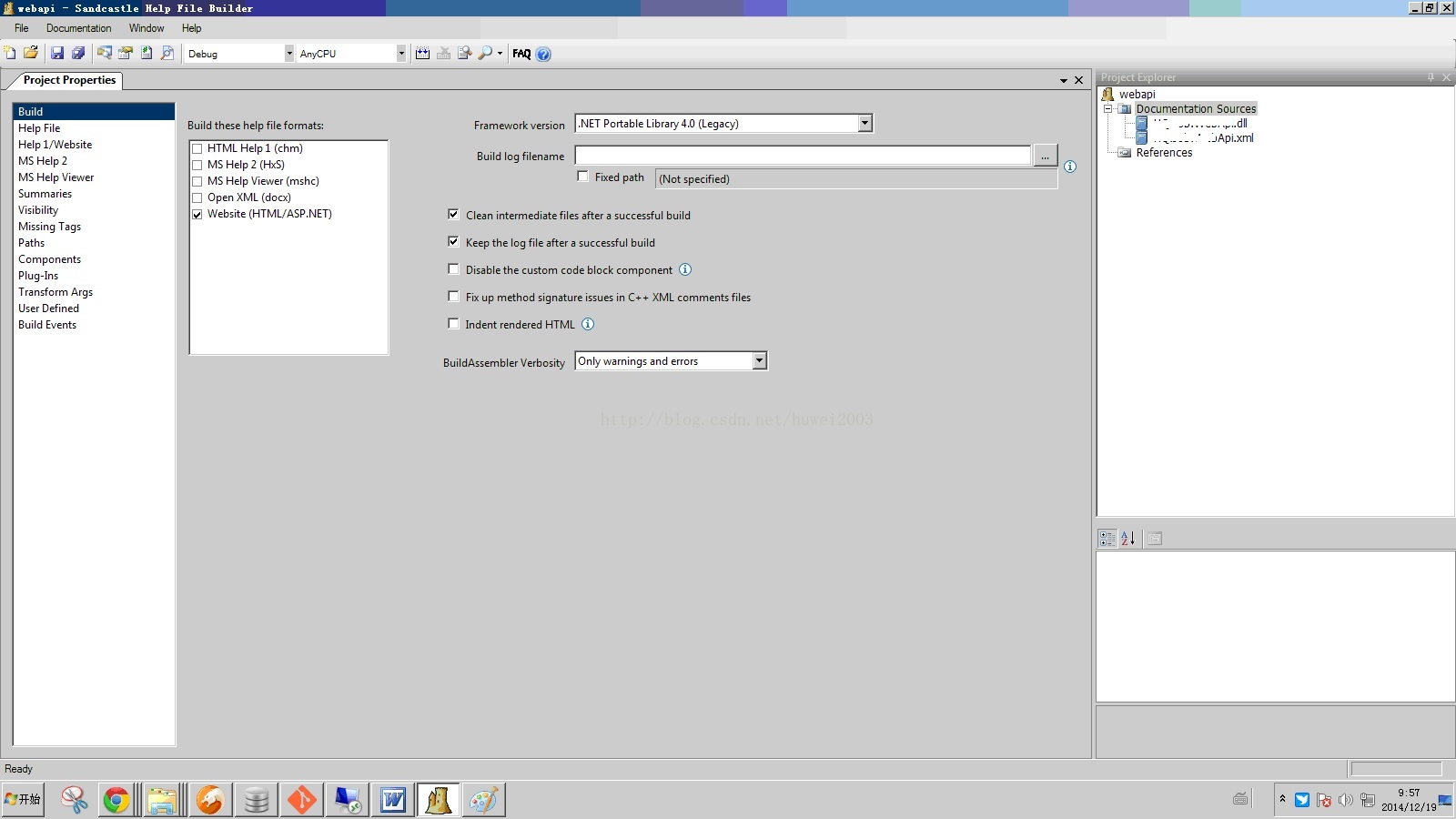Viewport: 1456px width, 819px height.
Task: Click the Build log filename text field
Action: pos(804,156)
